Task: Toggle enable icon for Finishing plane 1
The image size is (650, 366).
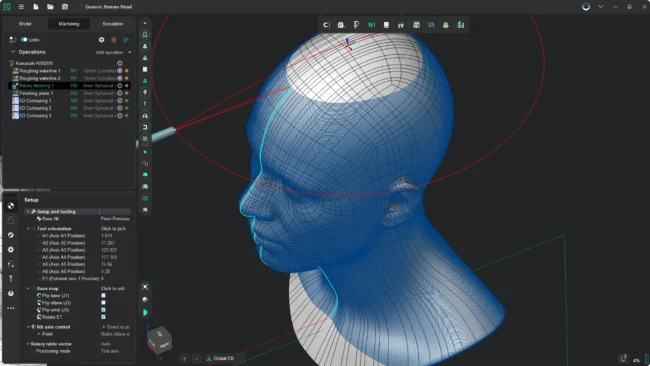Action: pyautogui.click(x=120, y=93)
